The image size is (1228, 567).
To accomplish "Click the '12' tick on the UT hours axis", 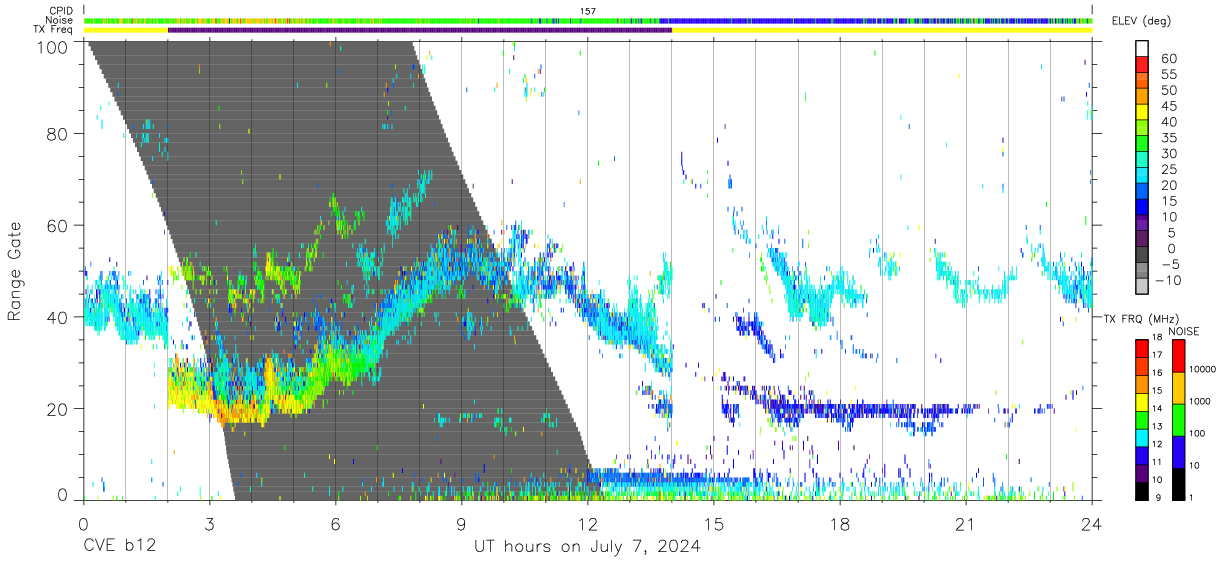I will pos(588,523).
